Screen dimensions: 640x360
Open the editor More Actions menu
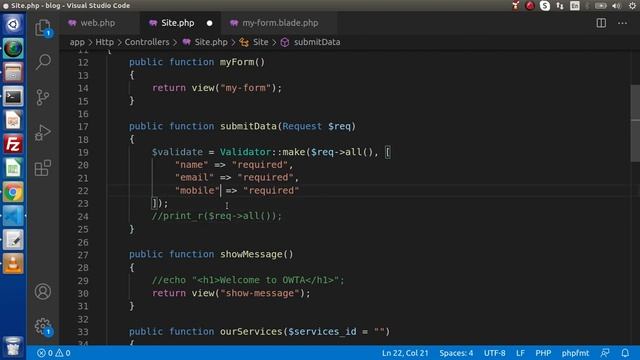(x=622, y=23)
